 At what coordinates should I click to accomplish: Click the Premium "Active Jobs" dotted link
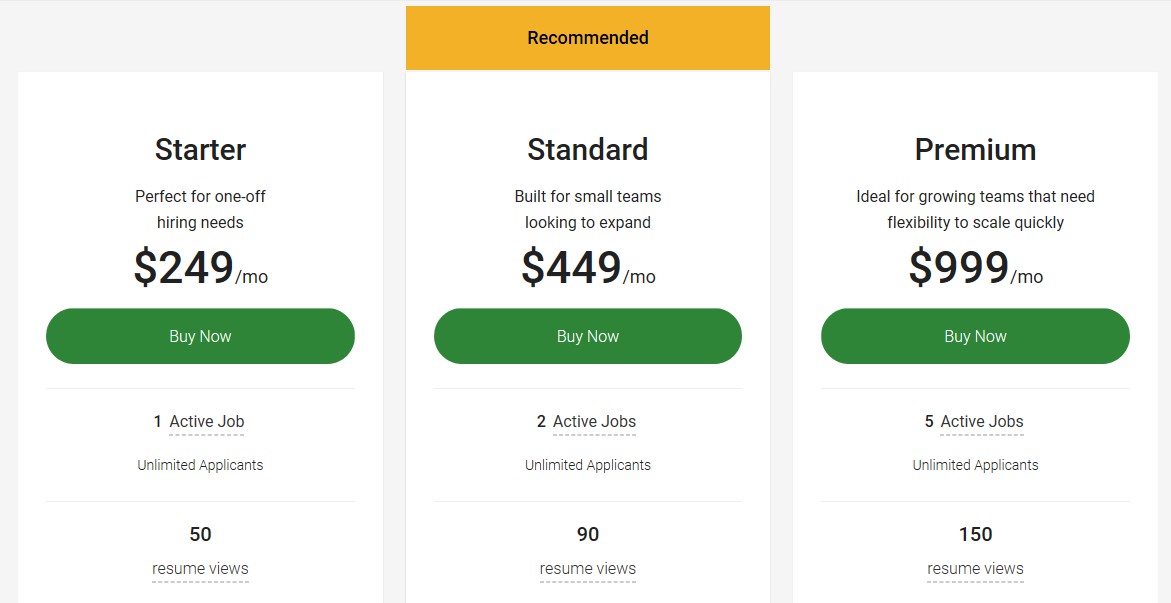[x=982, y=422]
